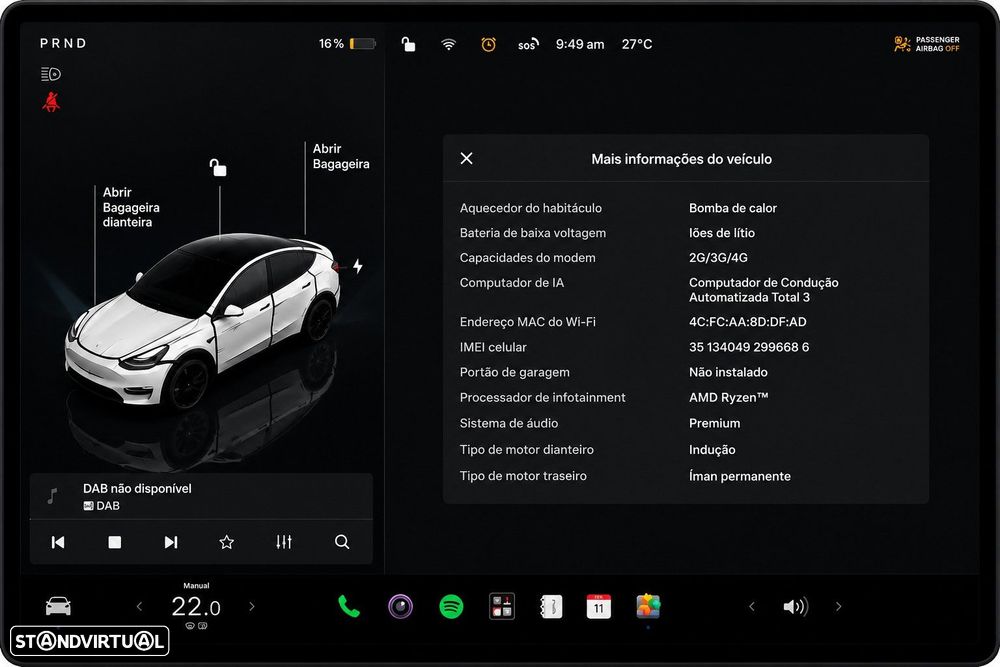This screenshot has width=1000, height=667.
Task: Unlock the car using the padlock above it
Action: [x=218, y=167]
